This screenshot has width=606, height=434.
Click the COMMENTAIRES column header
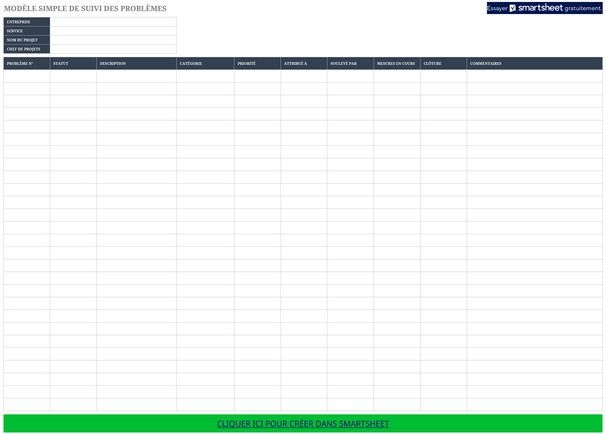coord(535,63)
